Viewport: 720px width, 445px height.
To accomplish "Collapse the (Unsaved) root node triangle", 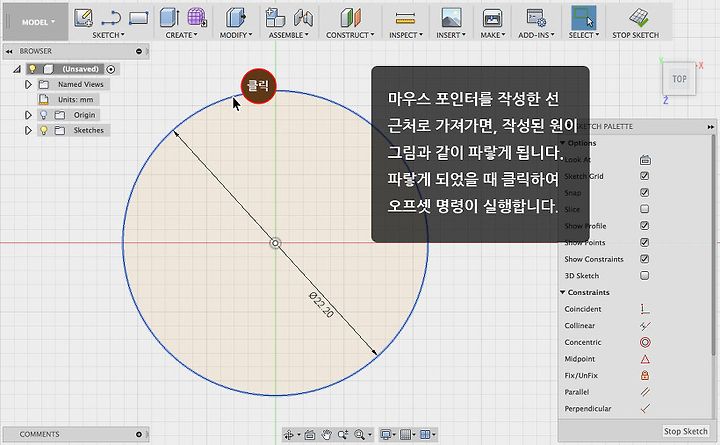I will point(17,69).
